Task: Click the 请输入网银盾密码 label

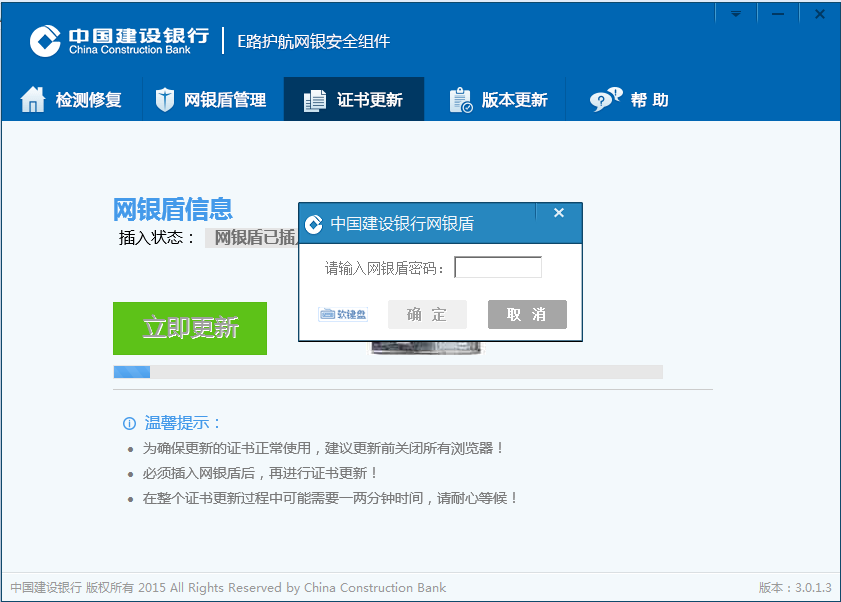Action: (384, 268)
